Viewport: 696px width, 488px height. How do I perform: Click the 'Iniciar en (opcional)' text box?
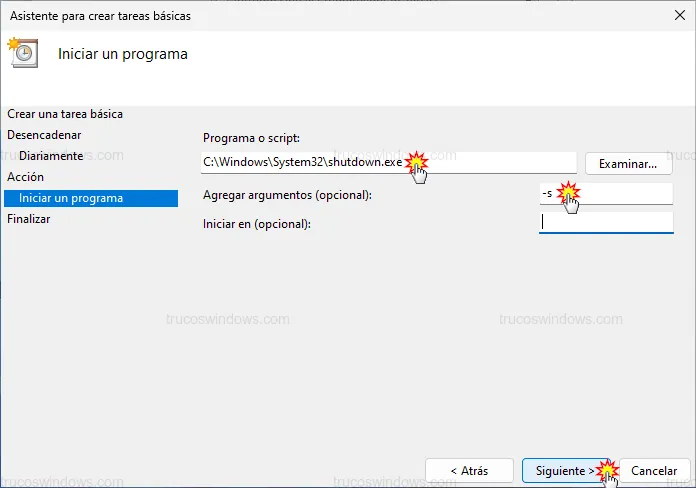click(x=605, y=223)
